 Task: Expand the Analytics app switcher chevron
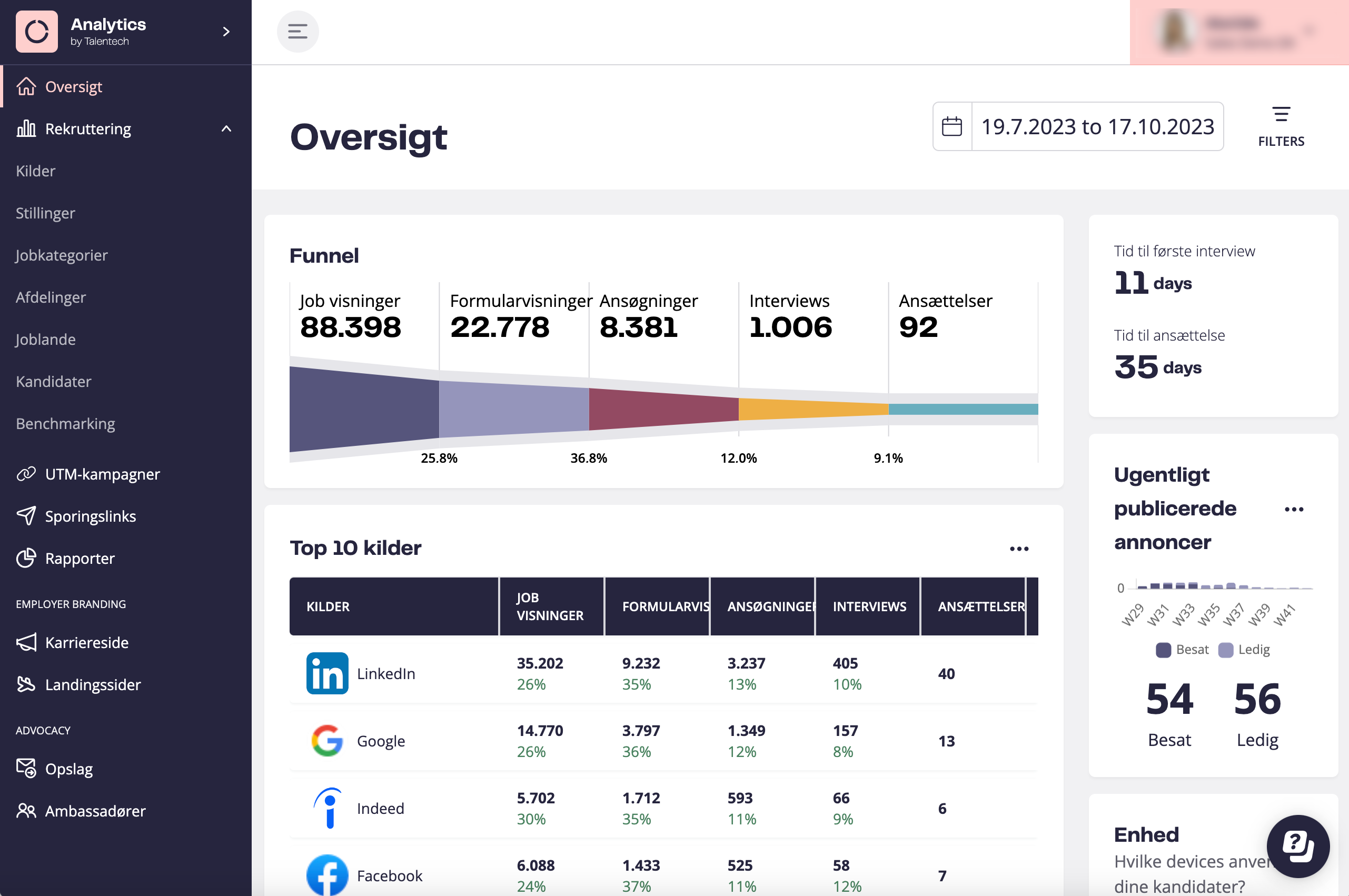pos(226,32)
